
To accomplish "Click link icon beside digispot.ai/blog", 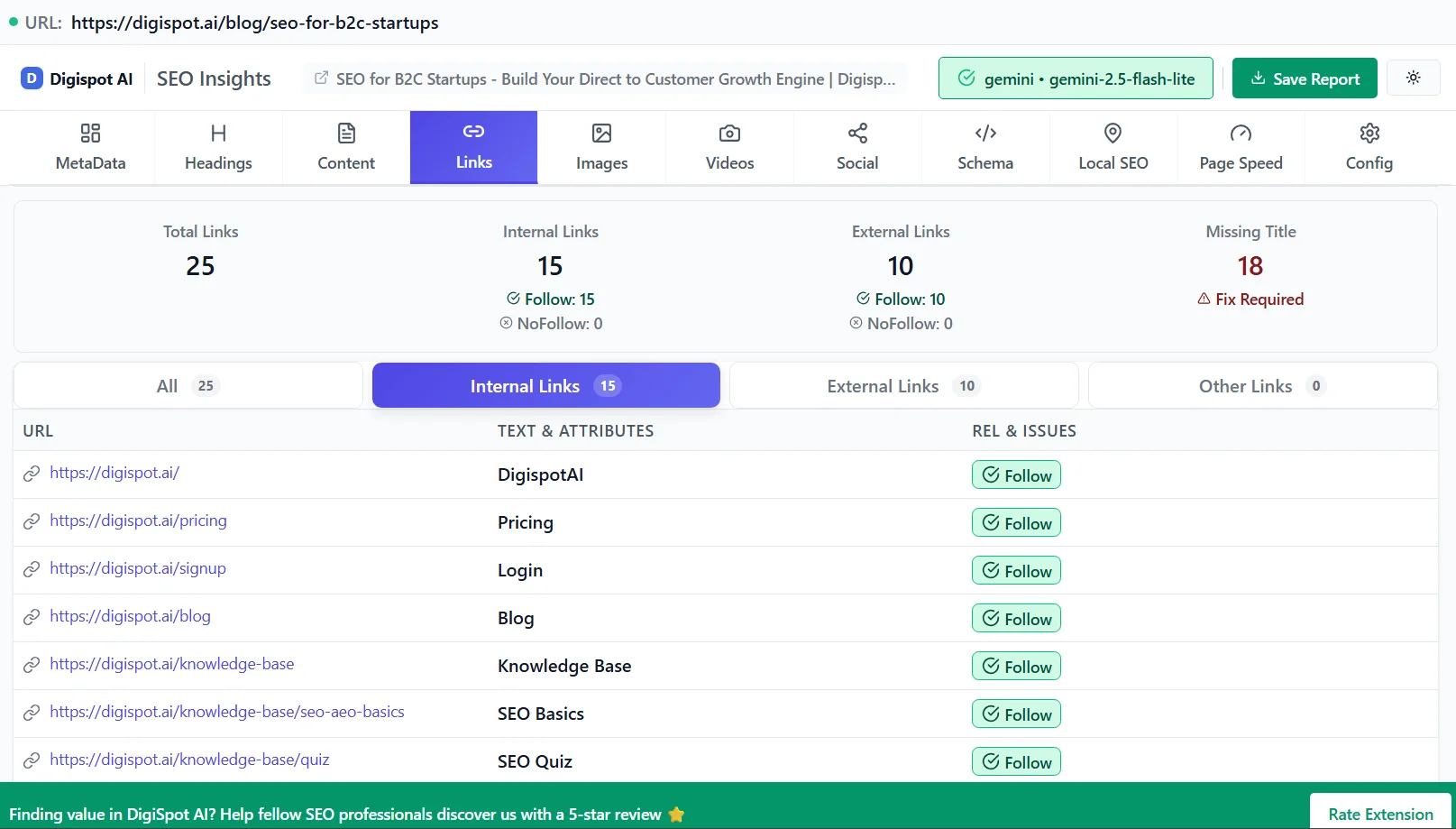I will [32, 617].
